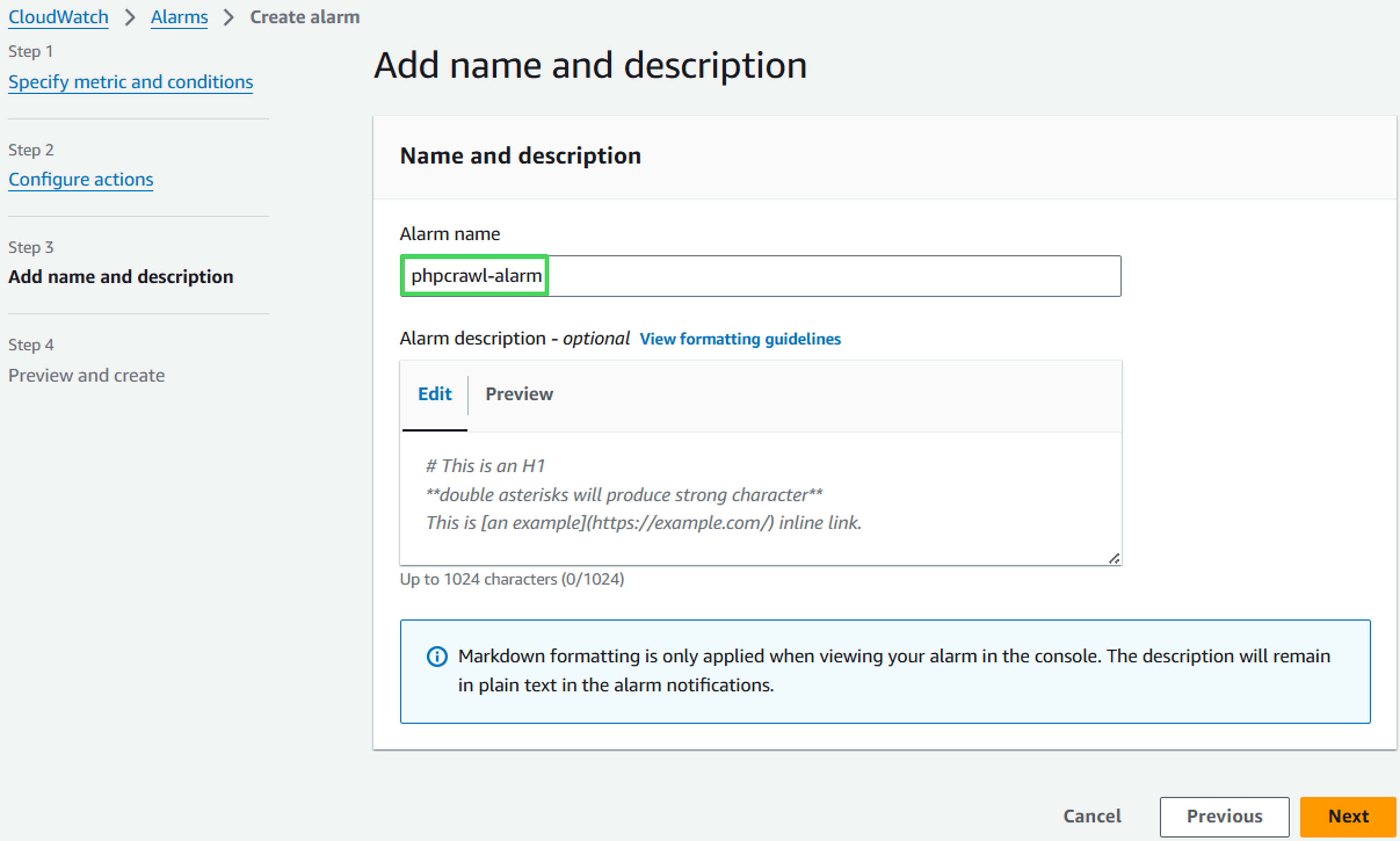Switch to the Preview tab
Viewport: 1400px width, 841px height.
519,394
